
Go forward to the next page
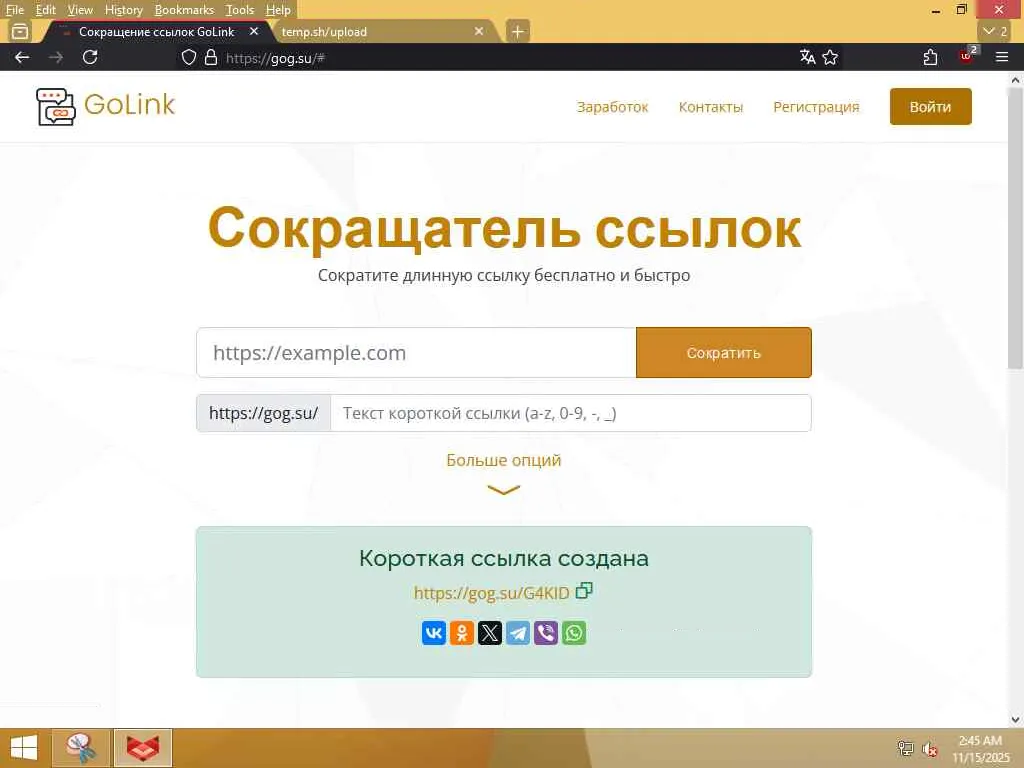tap(56, 57)
